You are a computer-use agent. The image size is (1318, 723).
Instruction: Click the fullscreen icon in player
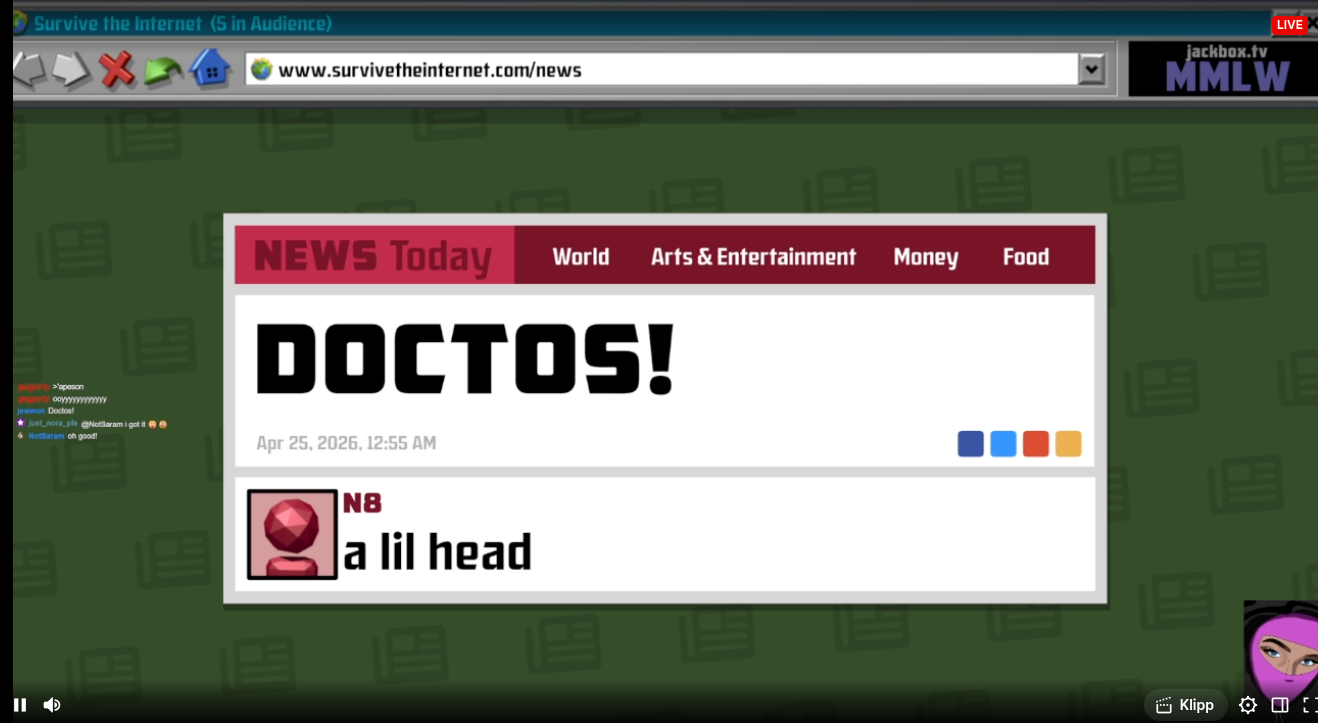[1309, 705]
